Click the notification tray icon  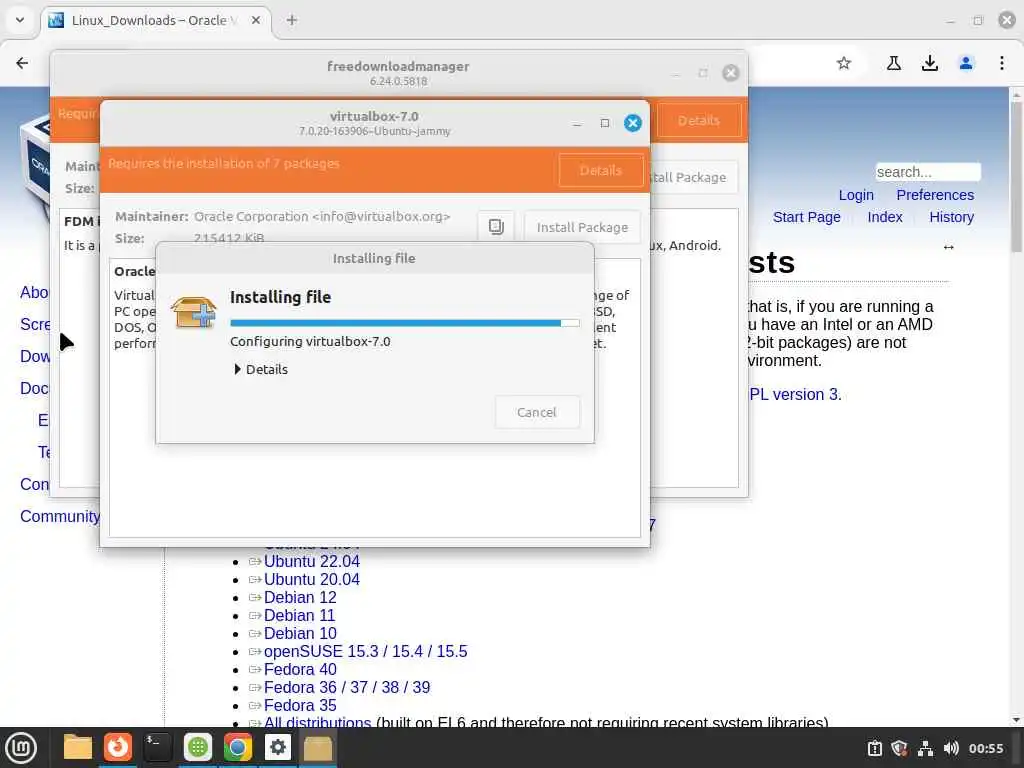click(x=874, y=748)
